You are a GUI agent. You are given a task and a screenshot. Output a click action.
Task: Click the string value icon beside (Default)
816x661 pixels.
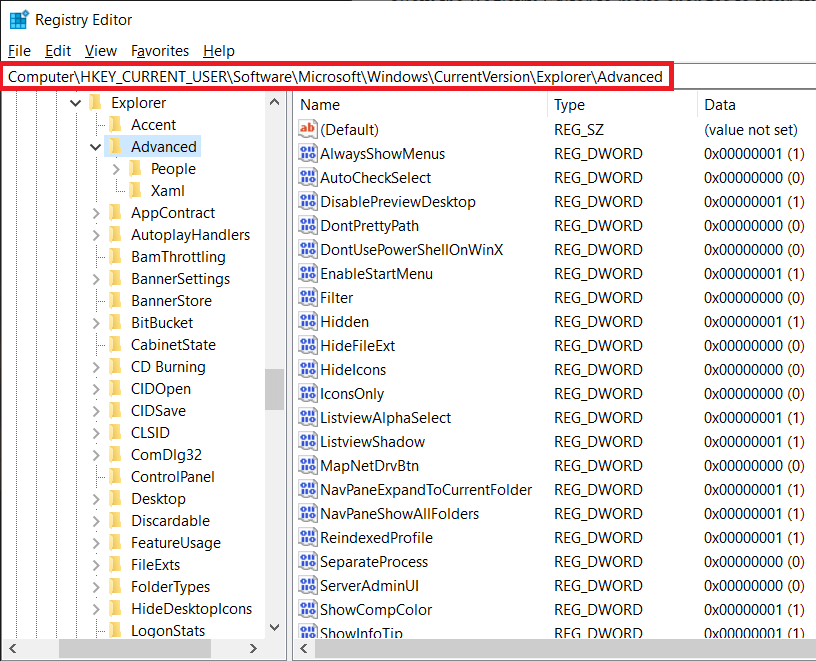[308, 128]
